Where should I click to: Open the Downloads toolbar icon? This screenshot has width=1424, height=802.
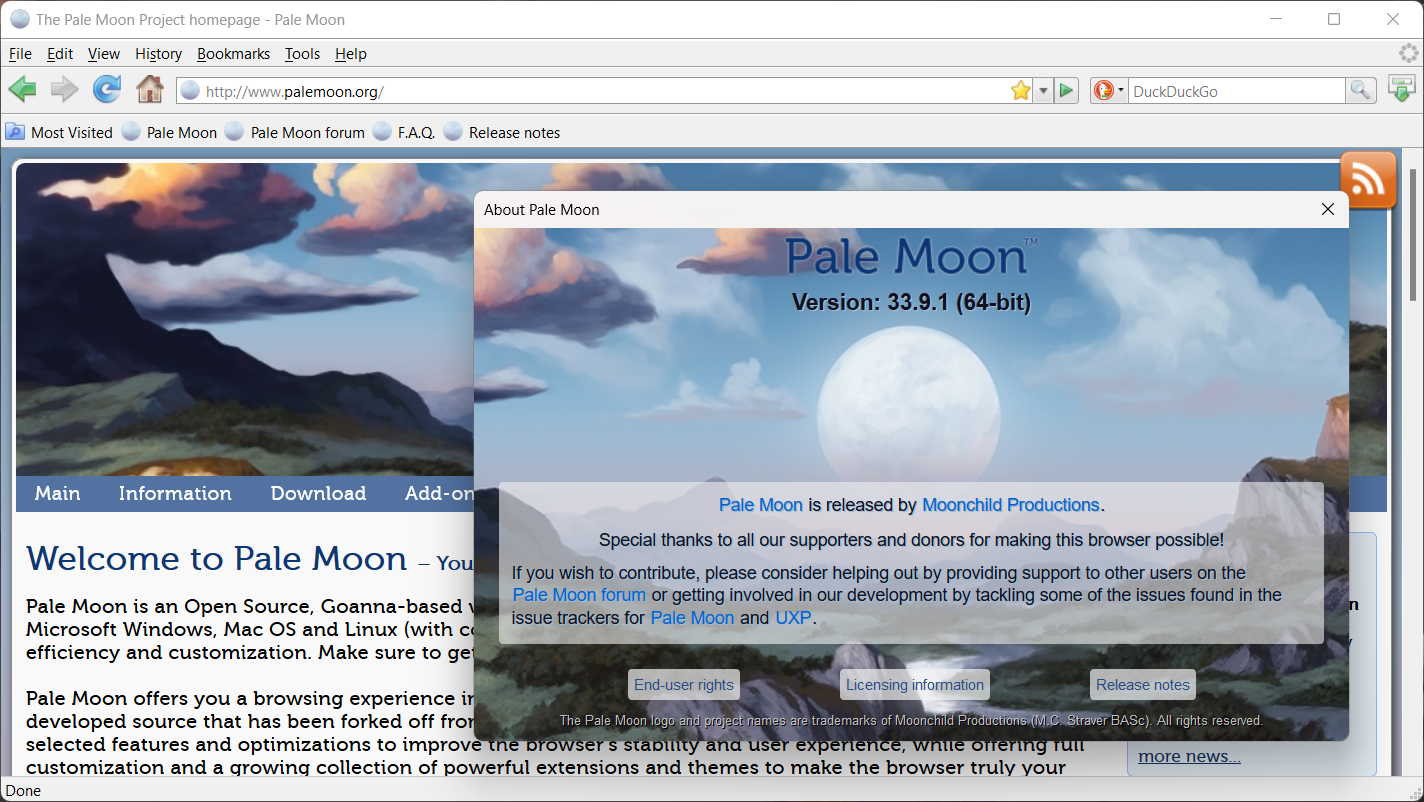[1402, 90]
